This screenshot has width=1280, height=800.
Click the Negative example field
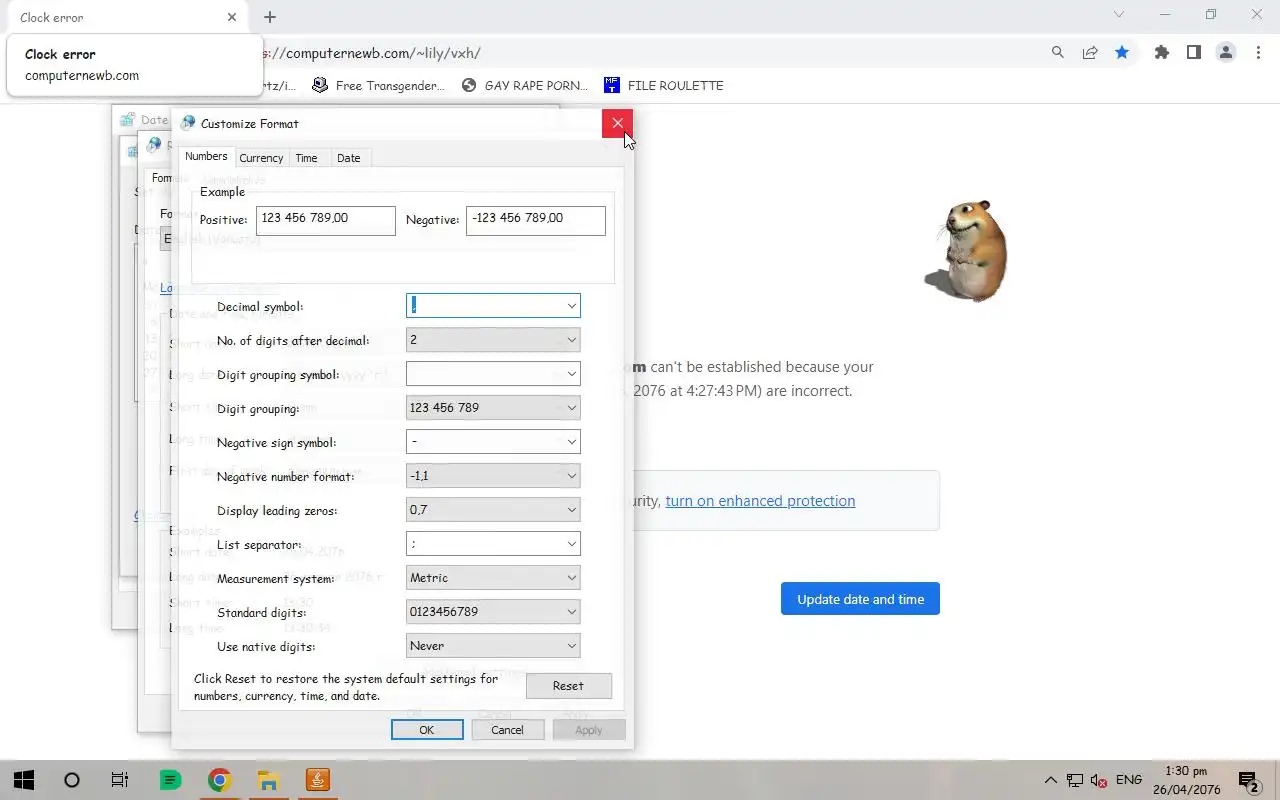pos(536,221)
